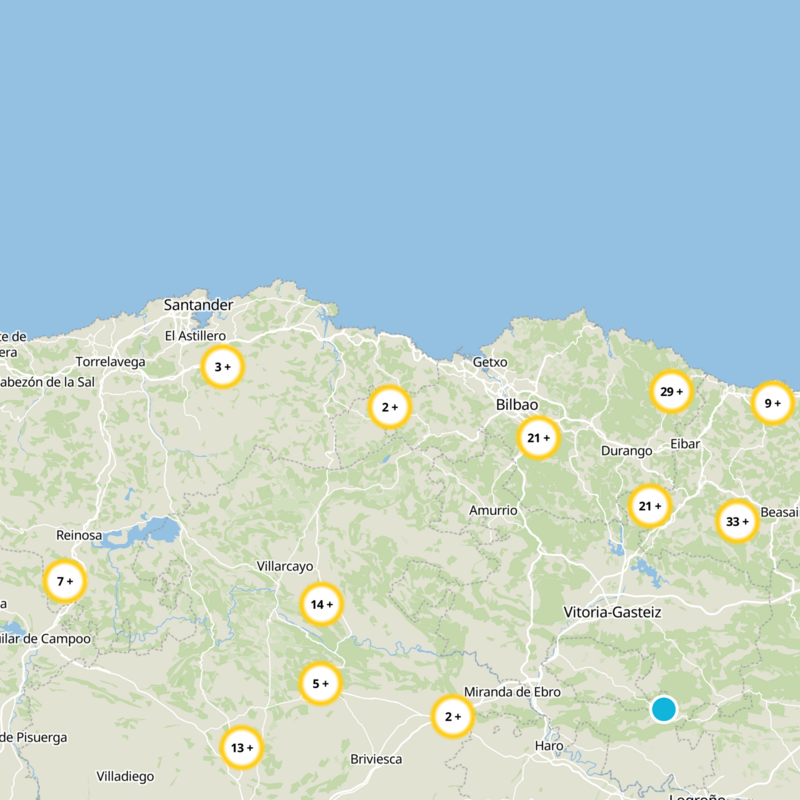Expand the 21+ cluster beside Bilbao
Viewport: 800px width, 800px height.
[539, 438]
